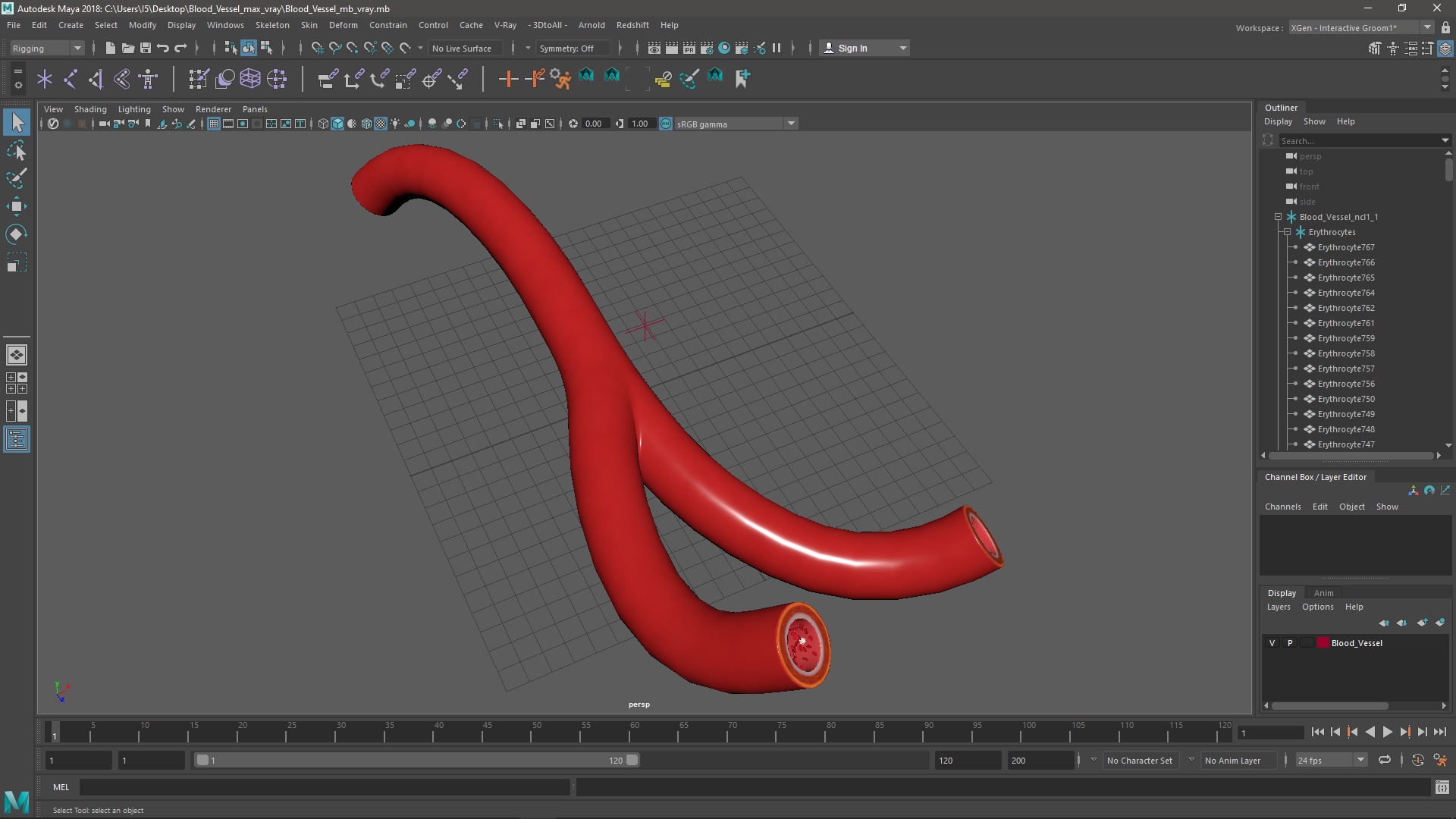The height and width of the screenshot is (819, 1456).
Task: Open the Skeleton menu
Action: [271, 25]
